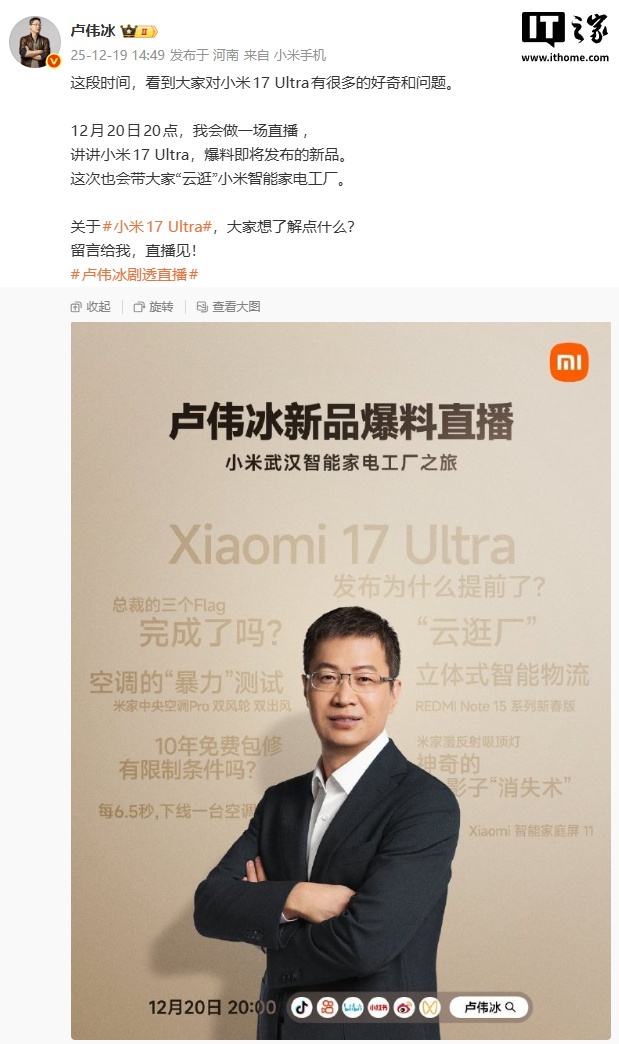
Task: Open full-size view with 查看大图
Action: point(228,307)
